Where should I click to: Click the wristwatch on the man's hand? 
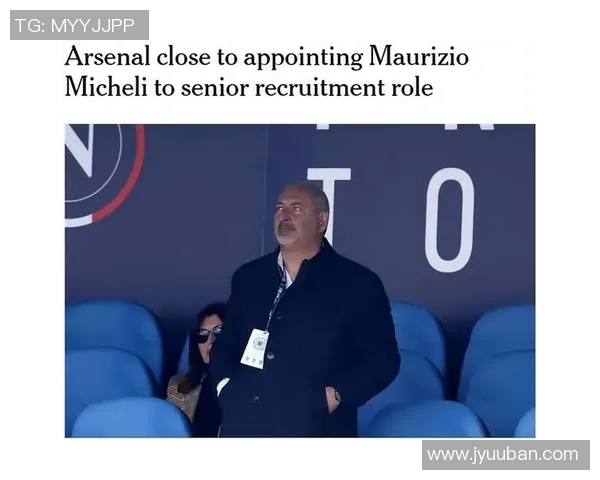(x=337, y=397)
